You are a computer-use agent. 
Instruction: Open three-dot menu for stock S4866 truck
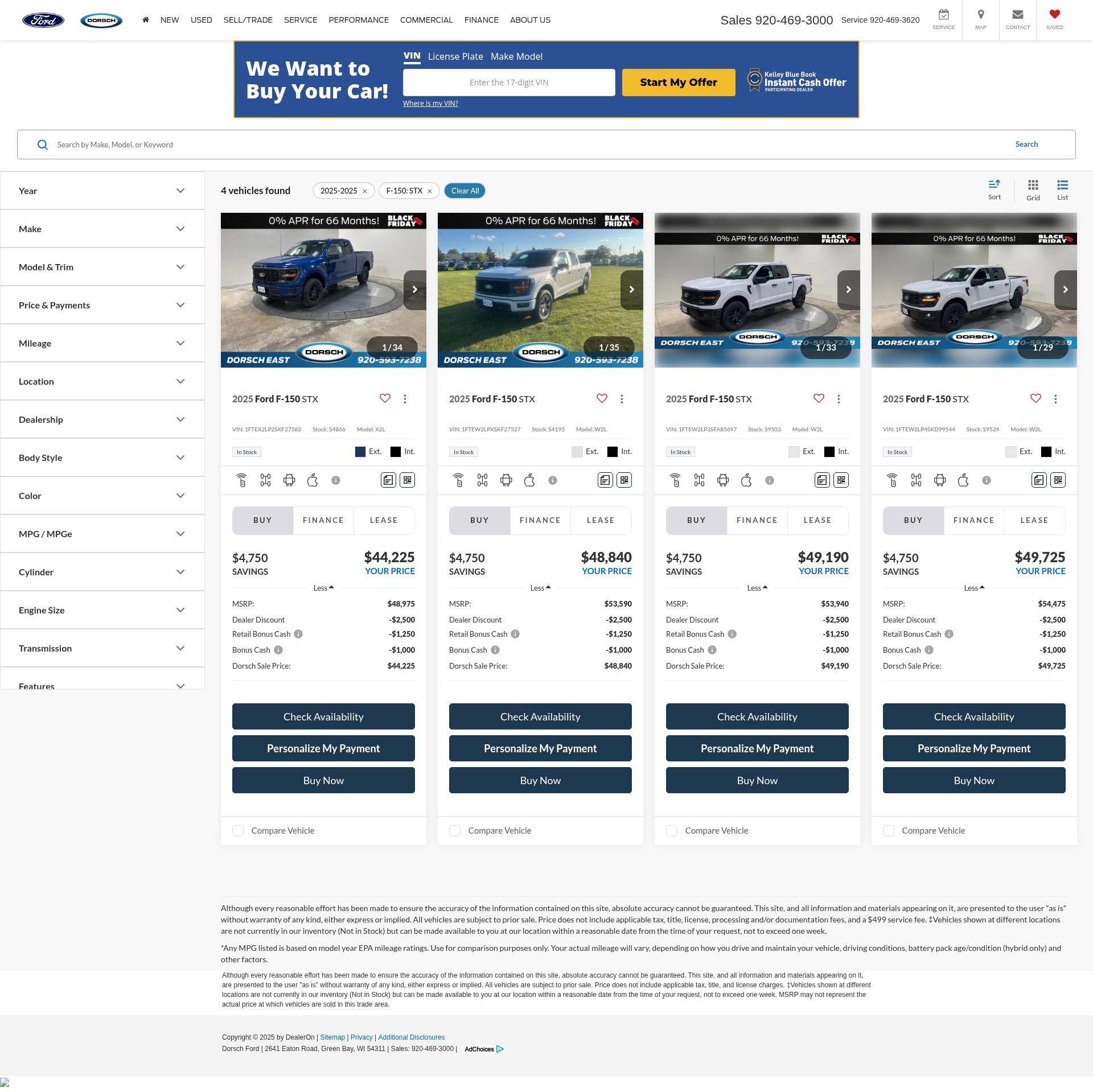[405, 399]
